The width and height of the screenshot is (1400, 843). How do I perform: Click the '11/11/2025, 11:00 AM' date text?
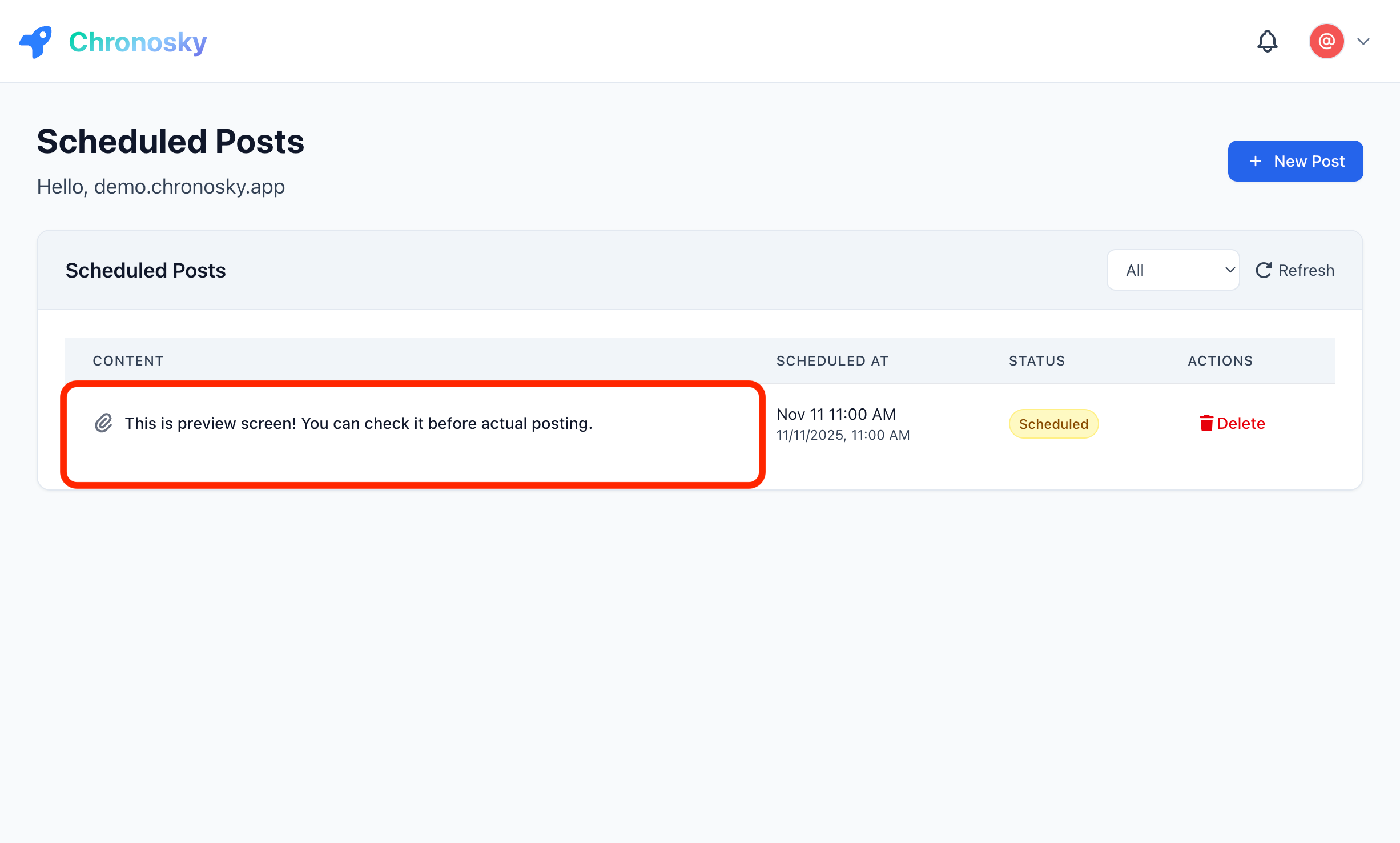pyautogui.click(x=843, y=435)
